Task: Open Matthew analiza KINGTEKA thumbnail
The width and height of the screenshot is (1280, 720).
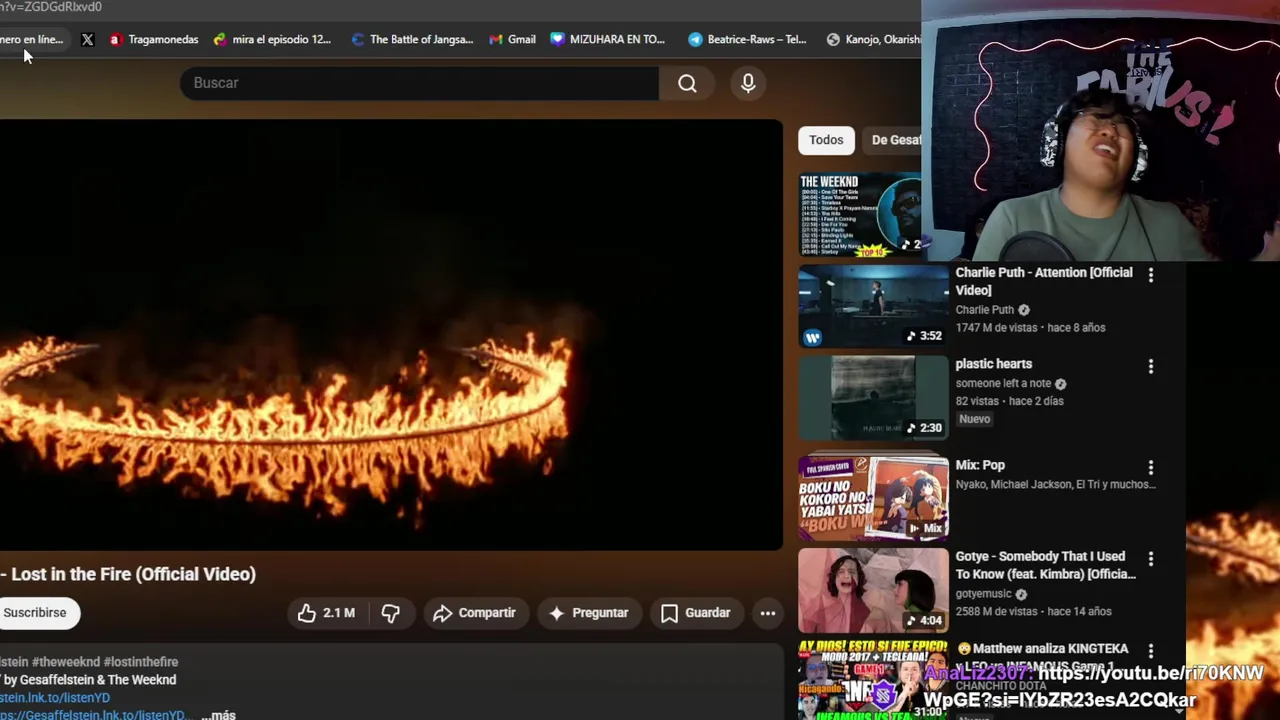Action: (873, 680)
